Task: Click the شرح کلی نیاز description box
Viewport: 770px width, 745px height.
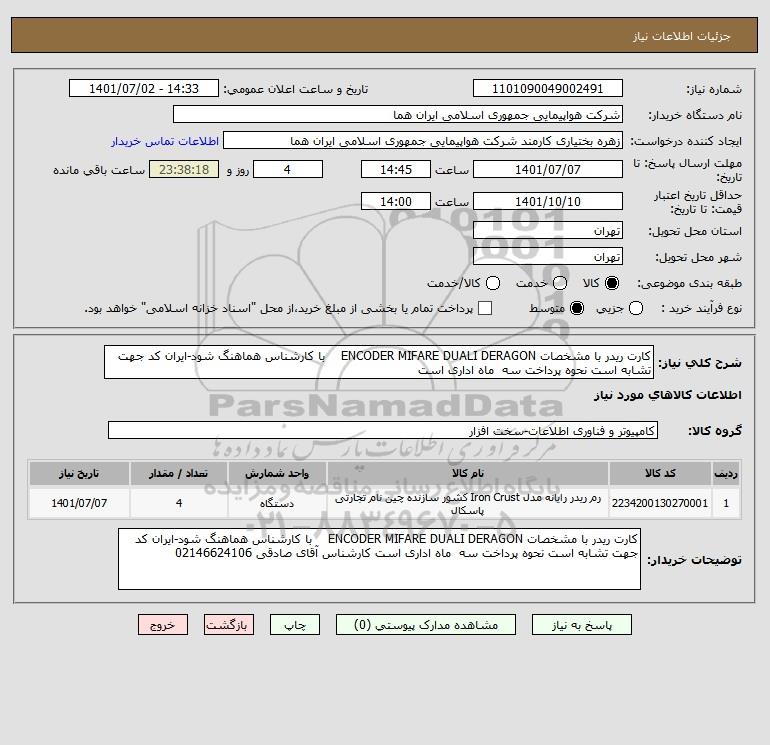Action: click(379, 362)
